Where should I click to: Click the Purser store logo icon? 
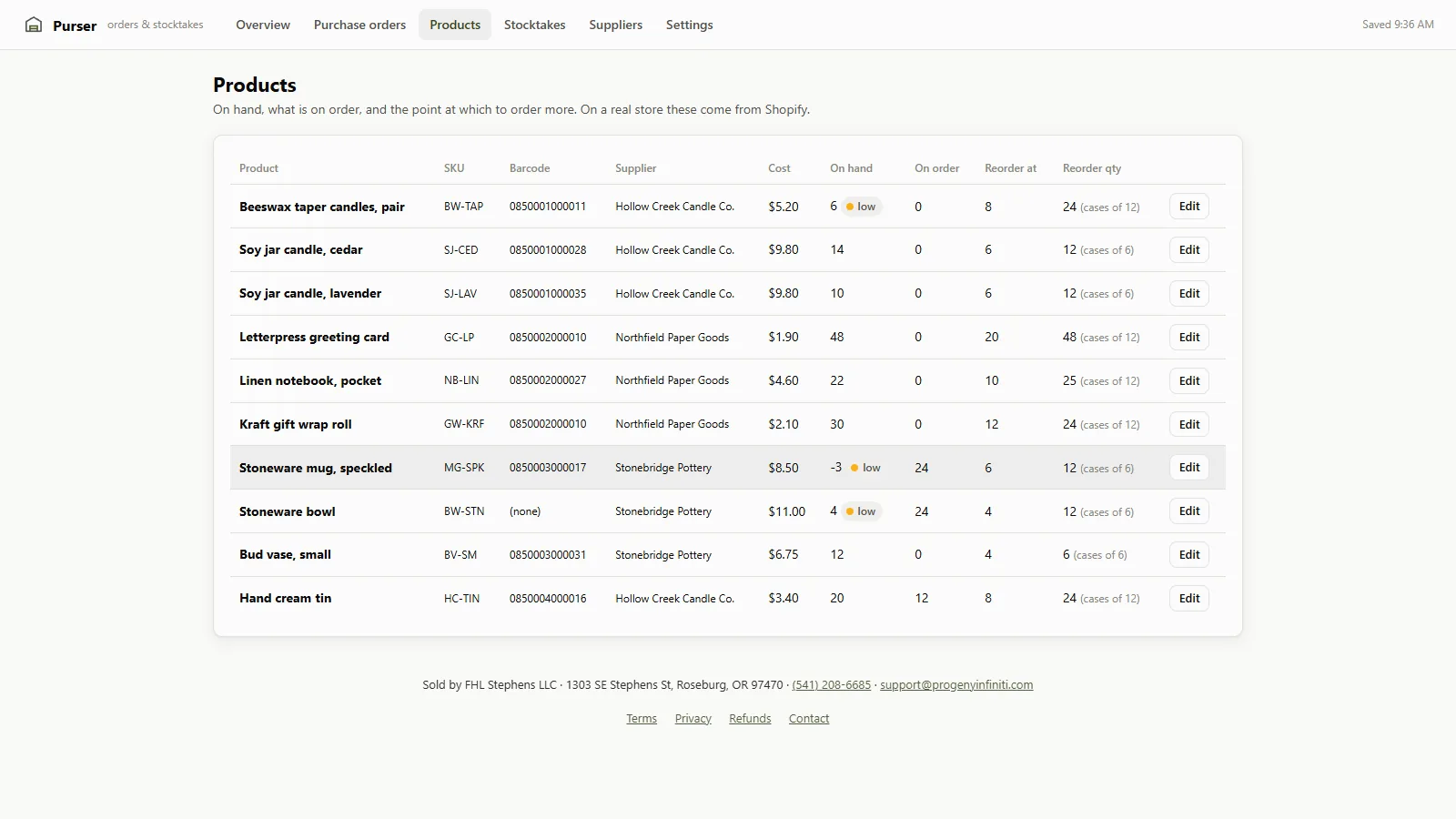pos(34,25)
